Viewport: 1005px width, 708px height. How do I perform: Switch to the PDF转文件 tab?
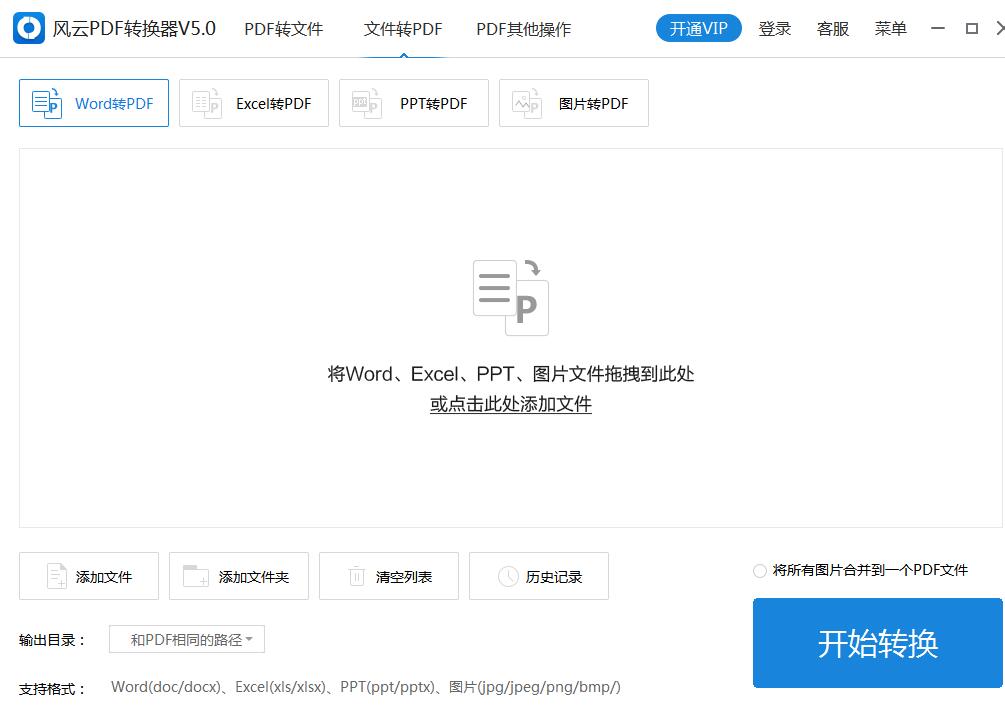[283, 29]
